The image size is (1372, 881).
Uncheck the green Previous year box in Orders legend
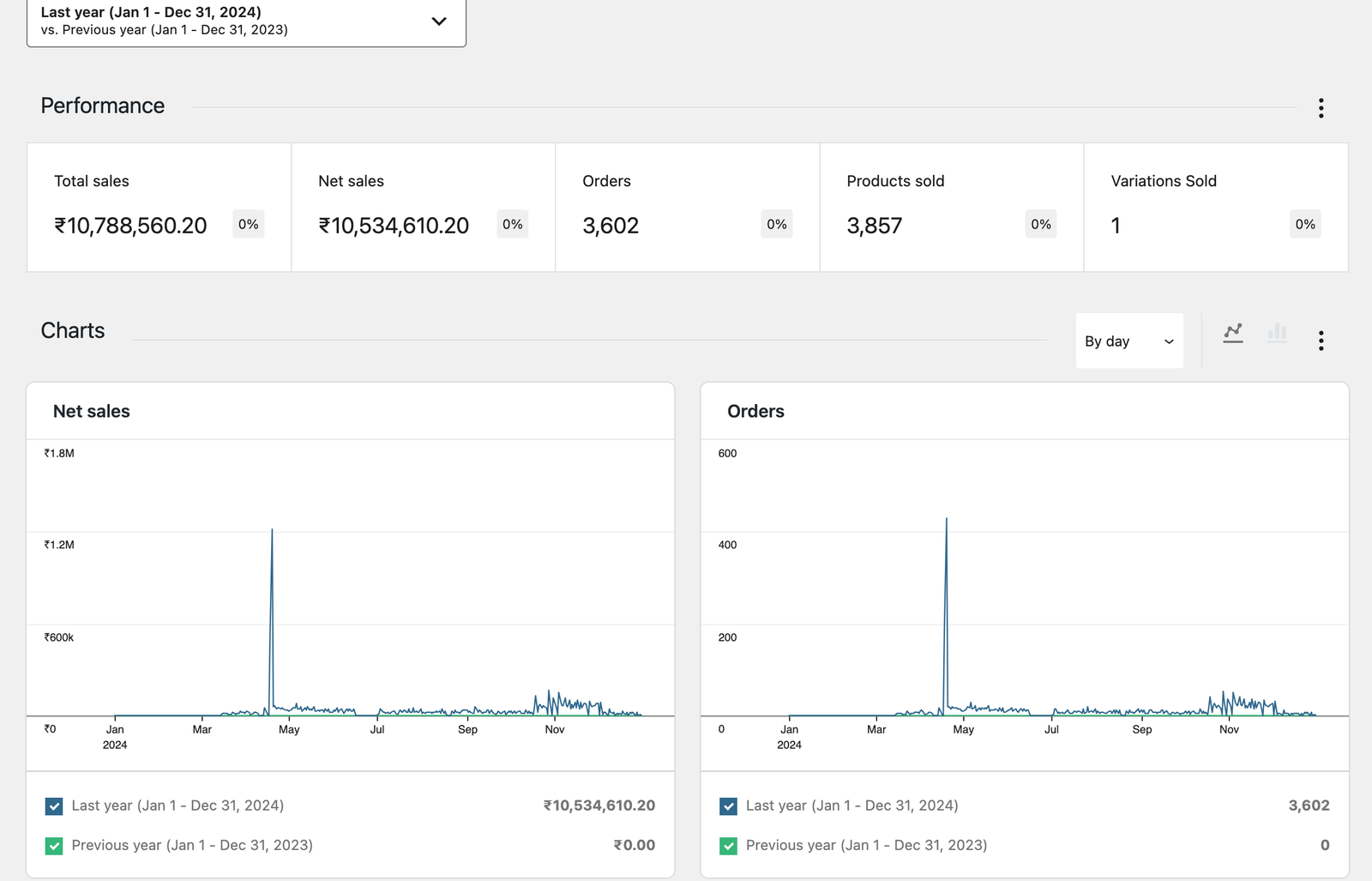point(728,845)
